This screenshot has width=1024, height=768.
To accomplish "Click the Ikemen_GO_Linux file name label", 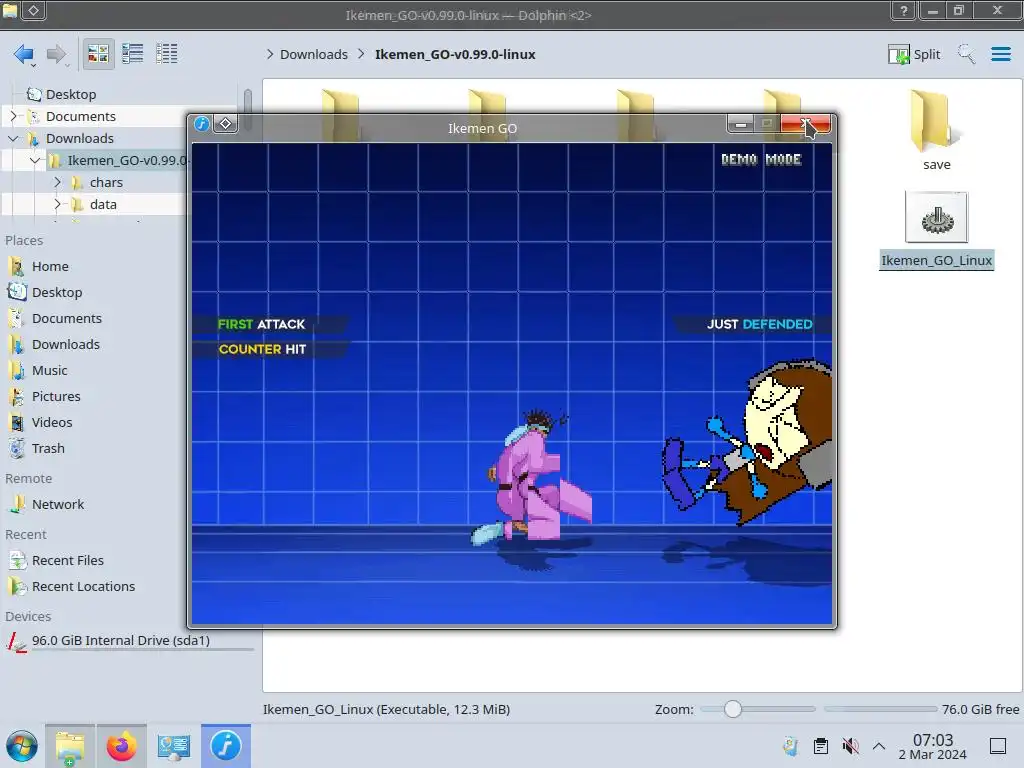I will tap(936, 260).
